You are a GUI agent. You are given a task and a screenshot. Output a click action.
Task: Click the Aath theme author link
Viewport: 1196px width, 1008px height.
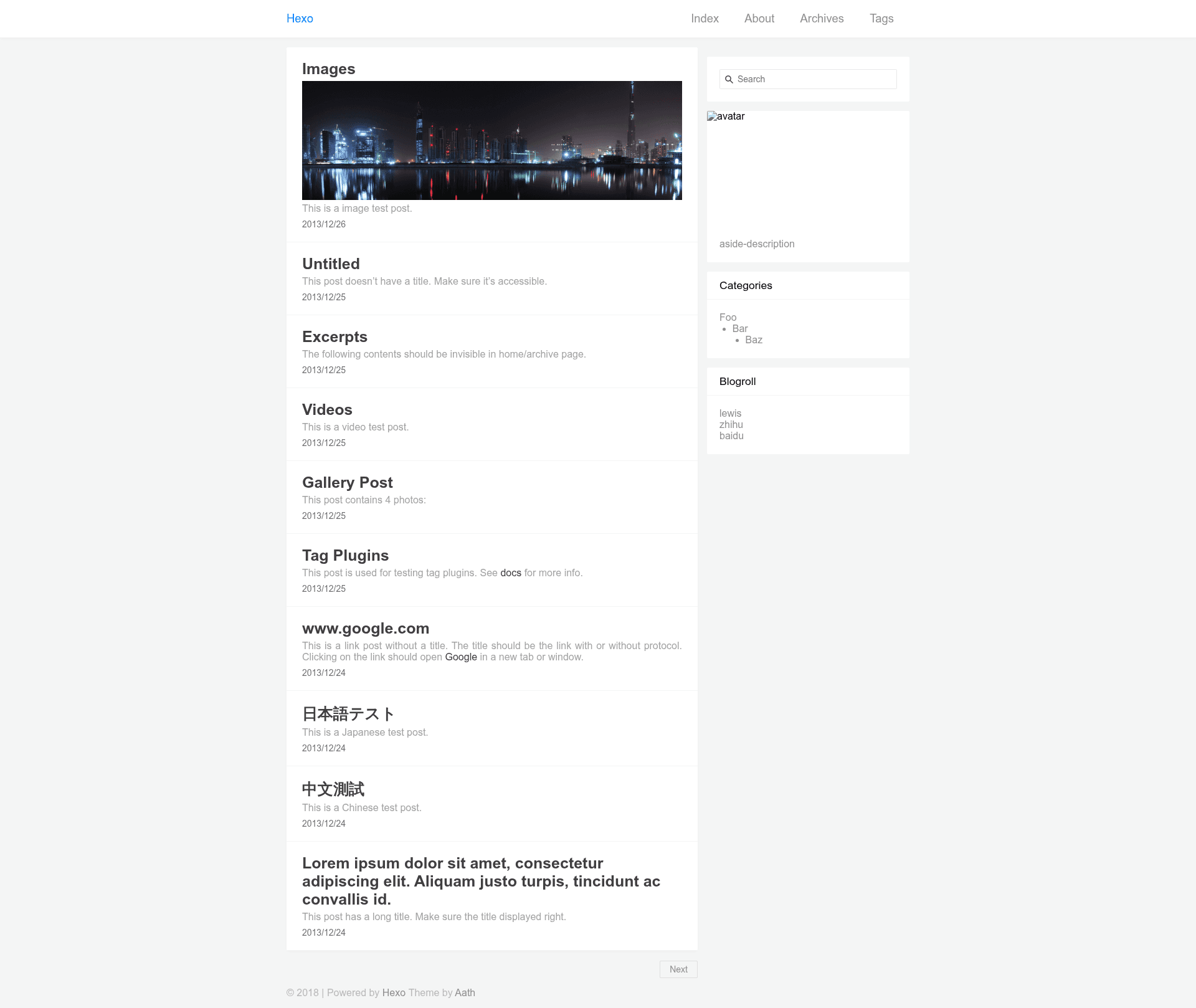pos(465,992)
